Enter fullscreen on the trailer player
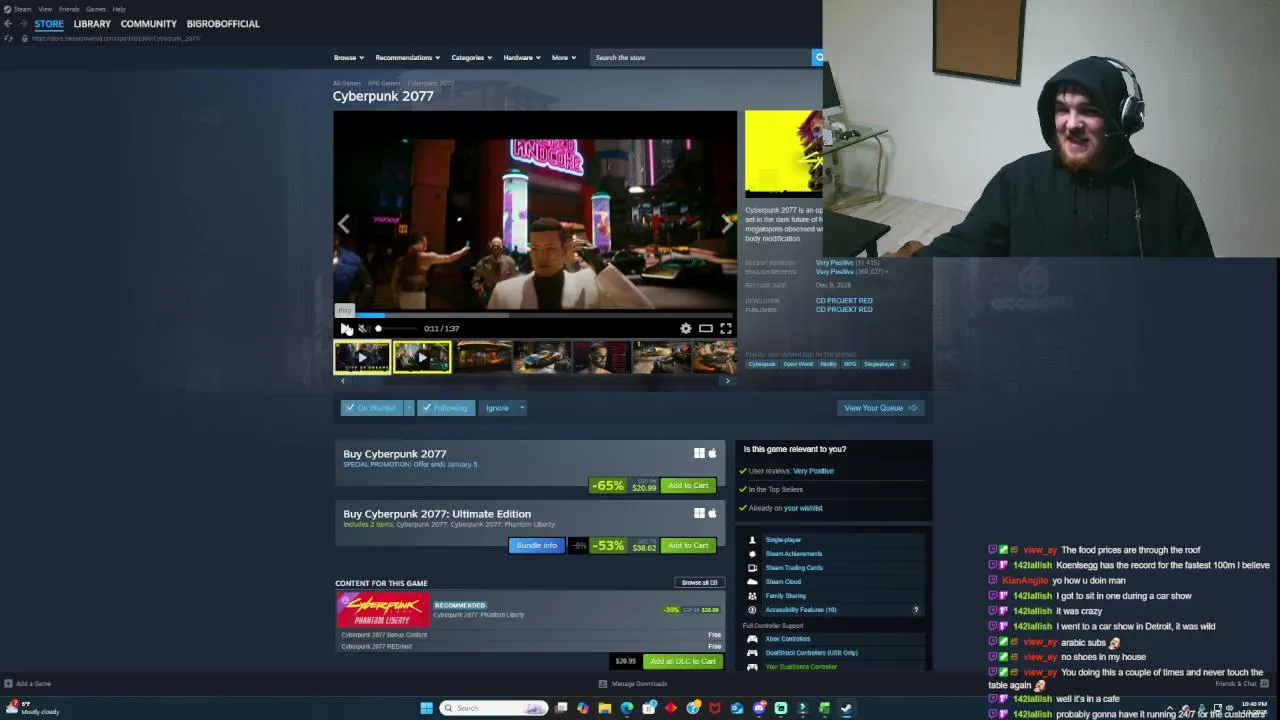Image resolution: width=1280 pixels, height=720 pixels. click(726, 328)
